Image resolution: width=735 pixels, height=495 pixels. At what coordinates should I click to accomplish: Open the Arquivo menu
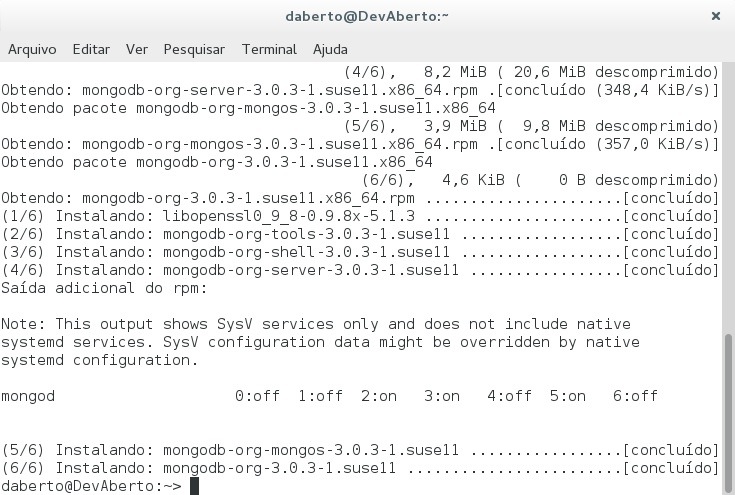(32, 49)
